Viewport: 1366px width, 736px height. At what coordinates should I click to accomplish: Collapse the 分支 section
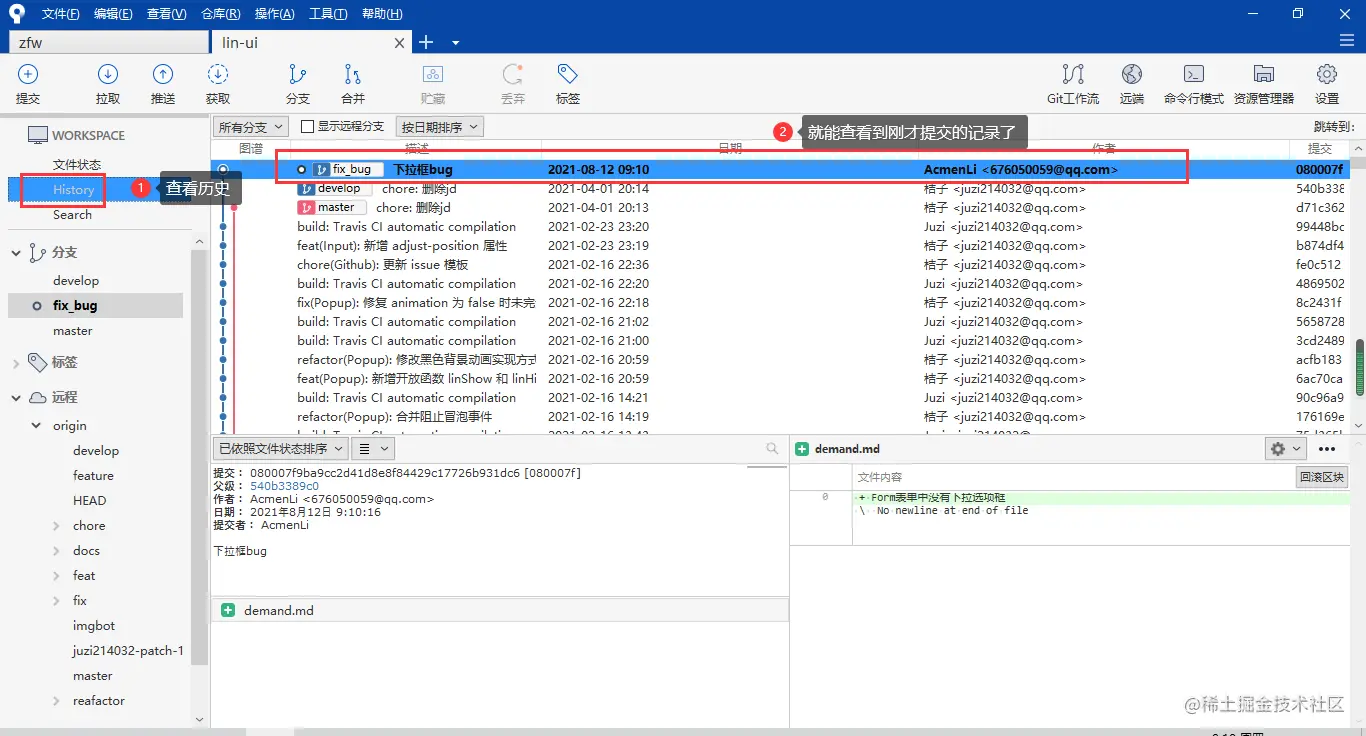tap(16, 253)
